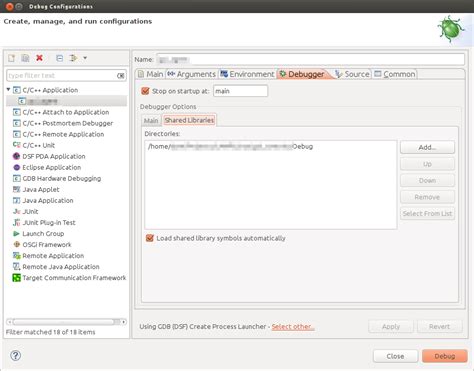
Task: Click the Duplicate launch configuration icon
Action: click(x=25, y=58)
